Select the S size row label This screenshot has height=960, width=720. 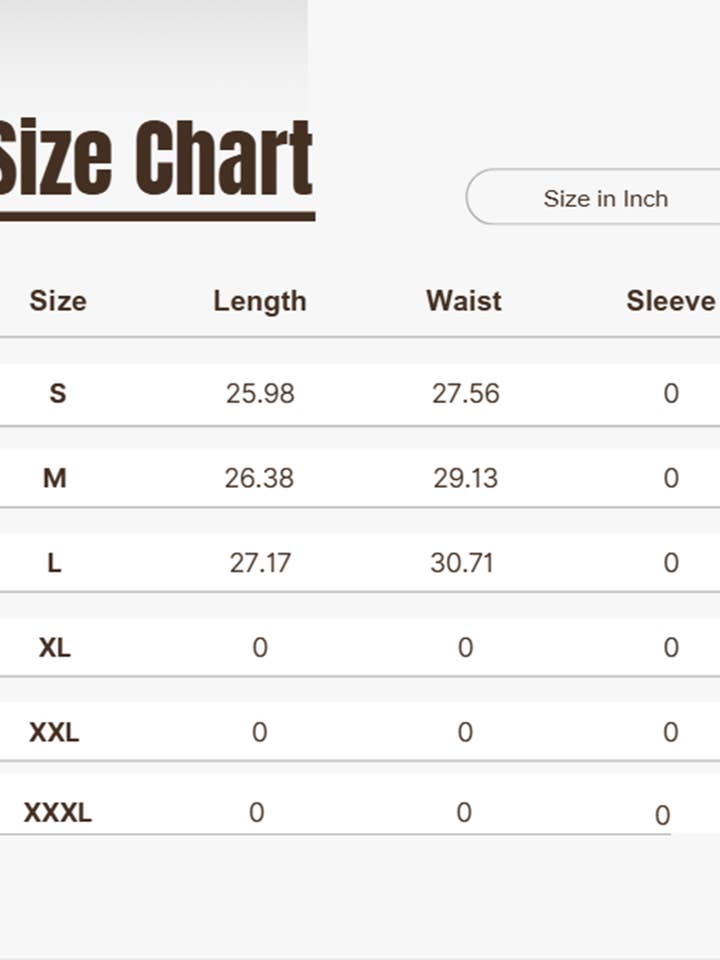pos(58,393)
